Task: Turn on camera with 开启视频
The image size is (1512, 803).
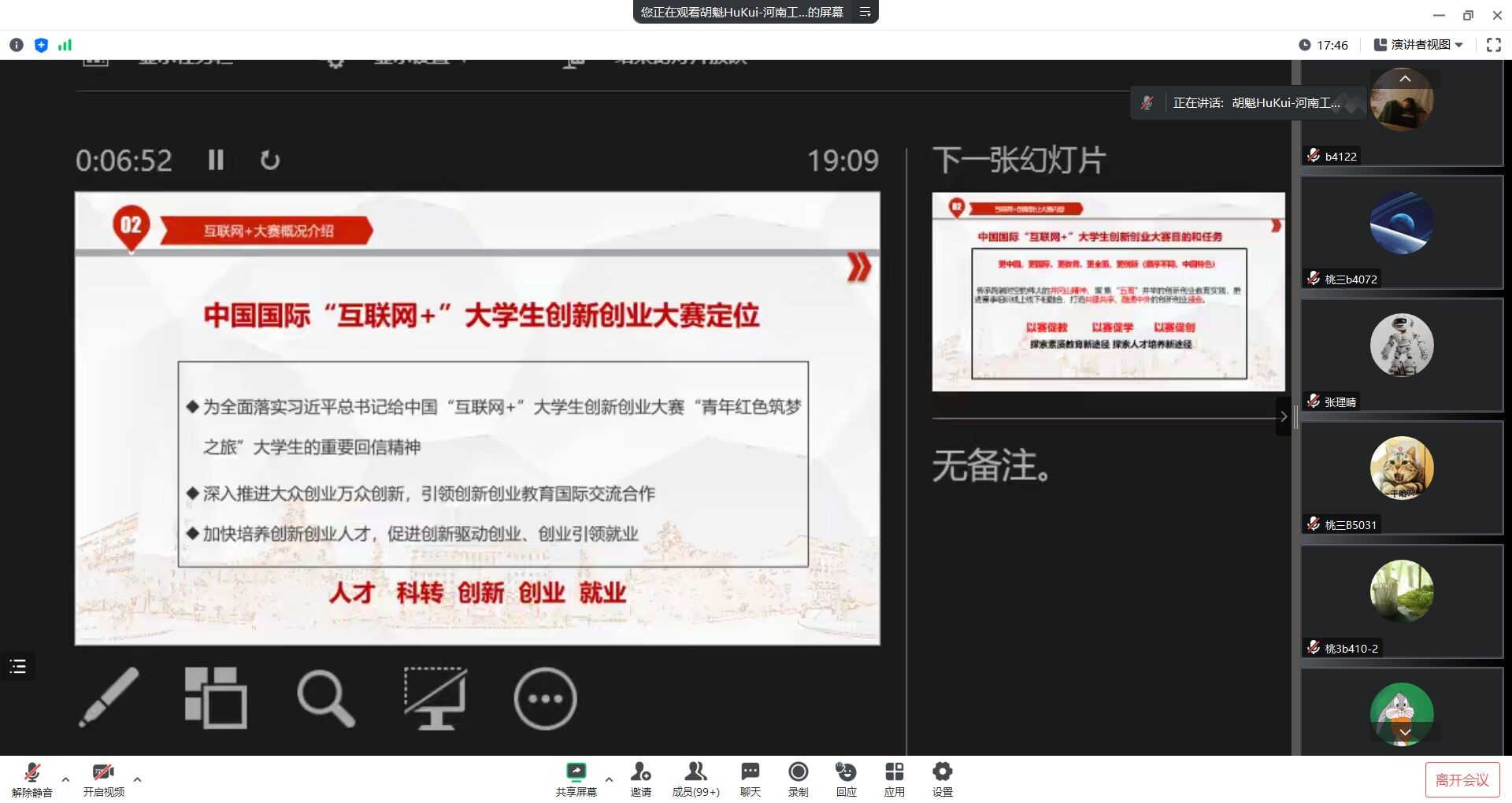Action: pos(103,779)
